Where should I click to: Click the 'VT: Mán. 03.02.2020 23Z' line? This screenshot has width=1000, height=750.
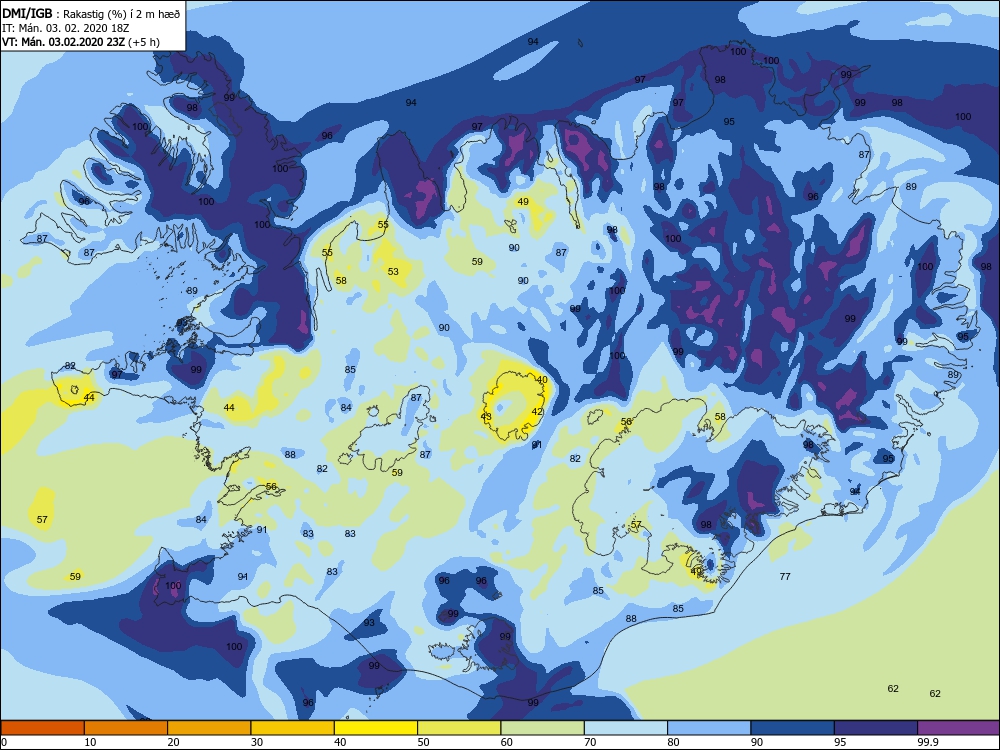[64, 42]
